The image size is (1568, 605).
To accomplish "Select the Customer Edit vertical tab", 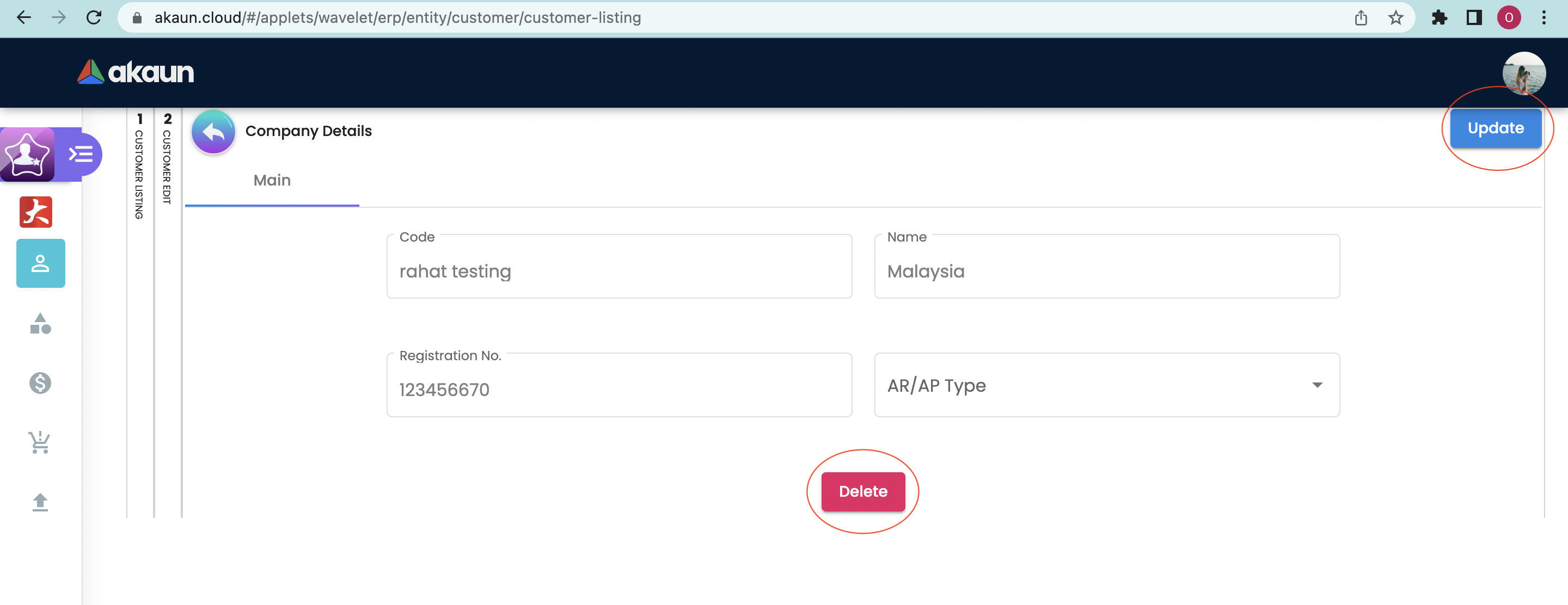I will click(x=167, y=159).
